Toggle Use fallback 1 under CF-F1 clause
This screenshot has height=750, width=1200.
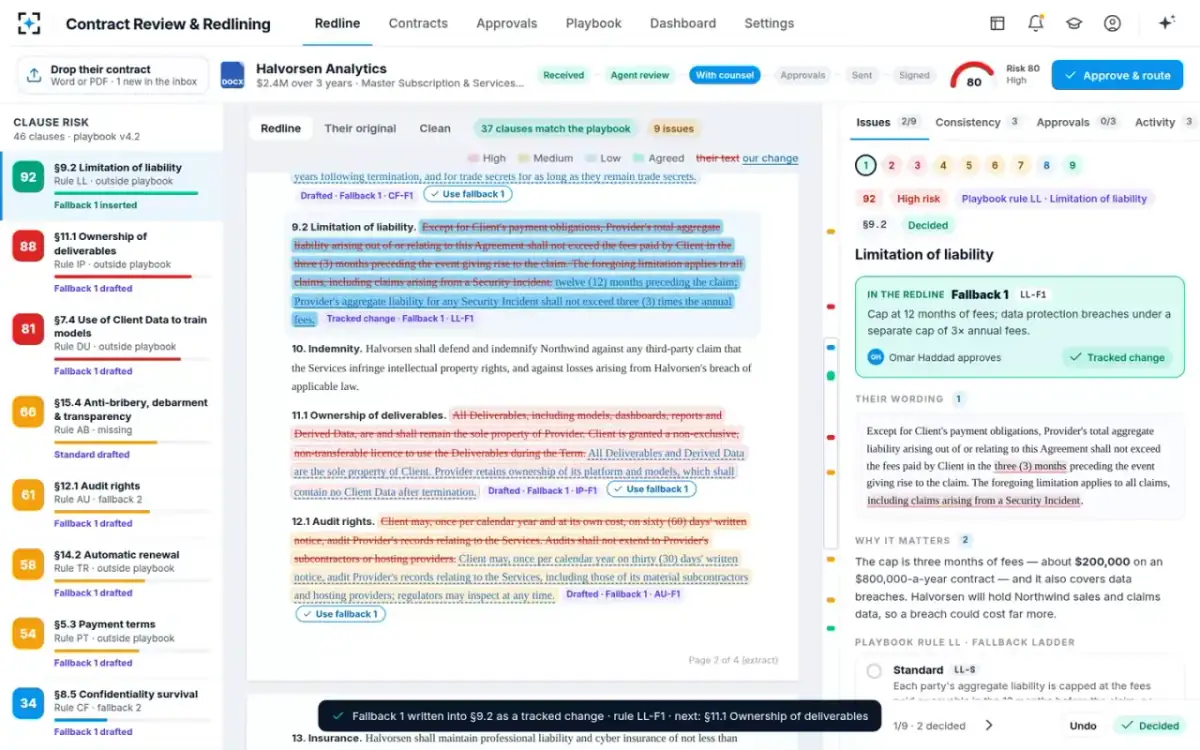[468, 194]
